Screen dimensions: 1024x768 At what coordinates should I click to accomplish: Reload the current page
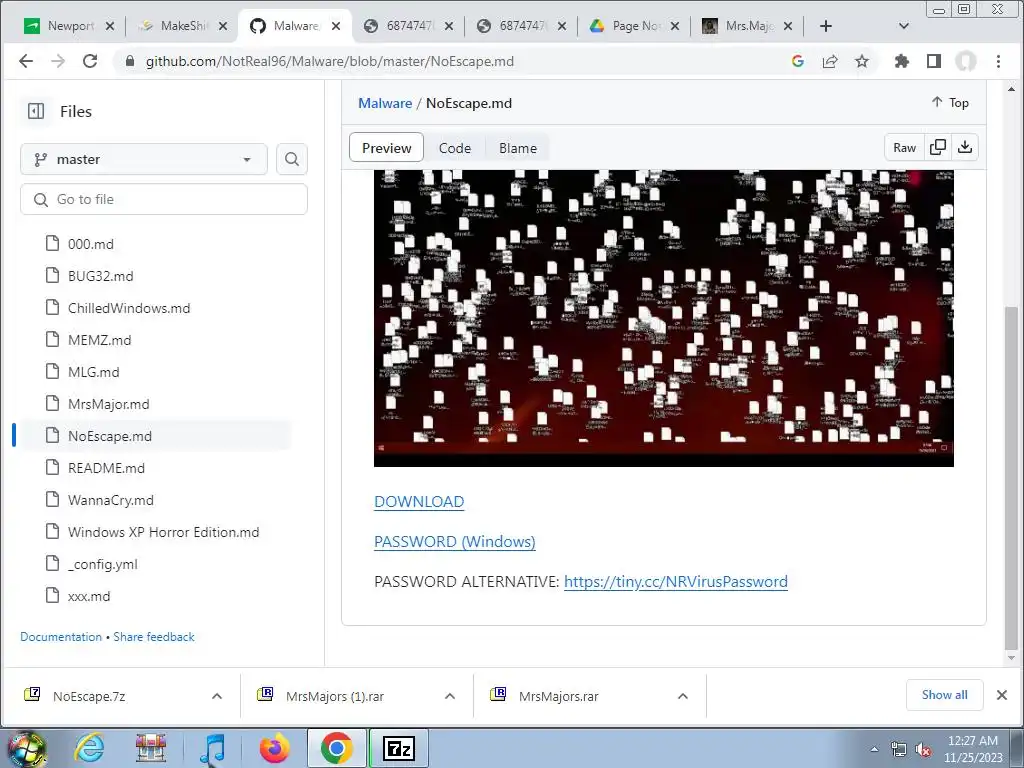(x=90, y=61)
